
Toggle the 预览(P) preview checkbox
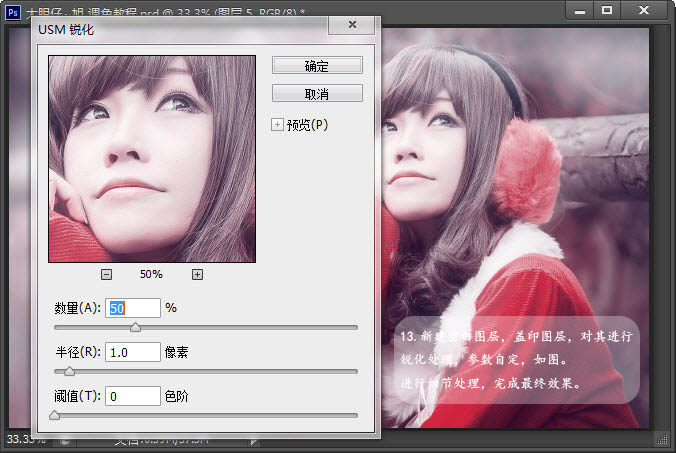click(277, 125)
